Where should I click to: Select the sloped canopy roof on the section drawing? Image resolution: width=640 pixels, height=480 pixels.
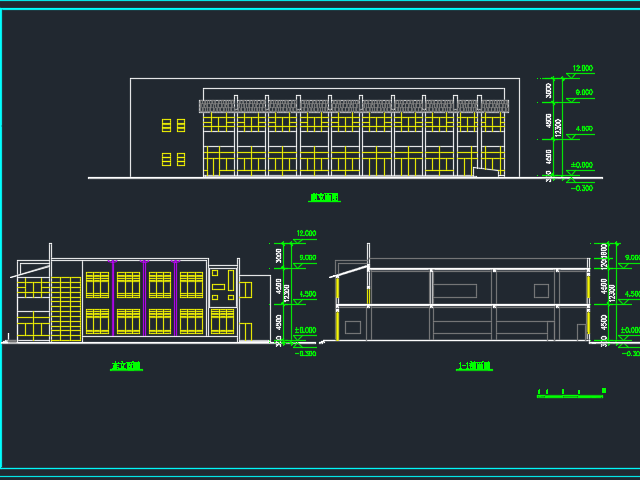pos(350,270)
